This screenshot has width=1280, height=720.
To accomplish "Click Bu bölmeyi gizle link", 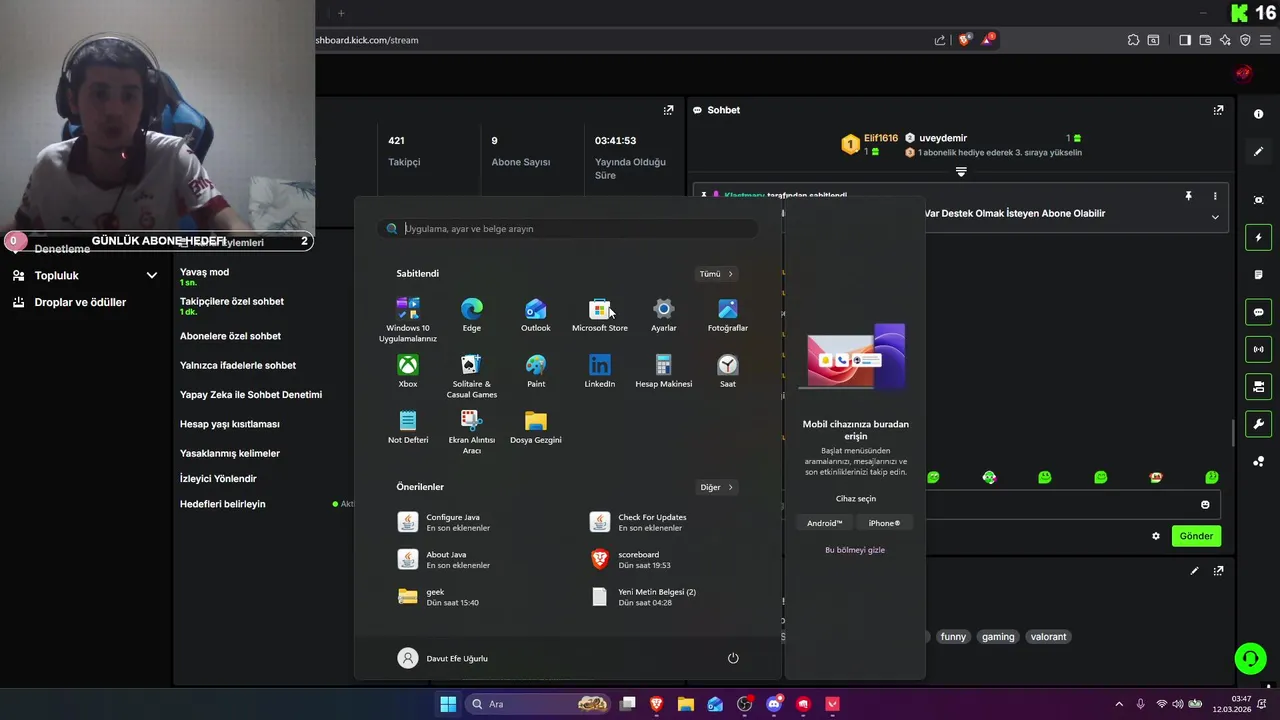I will tap(855, 550).
